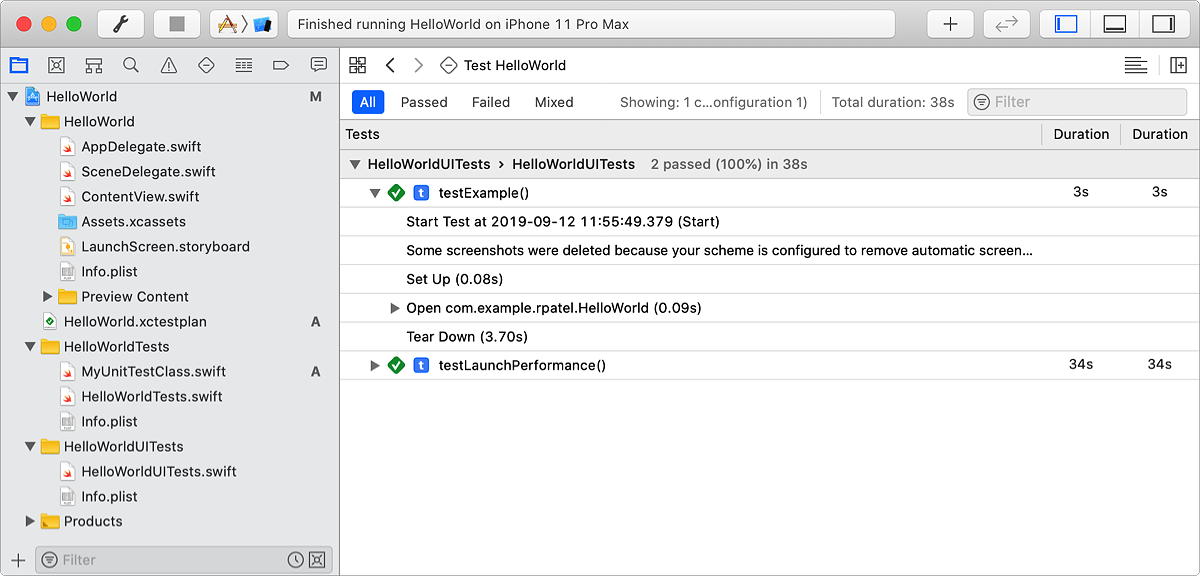Select the HelloWorld scheme and device selector

click(244, 24)
